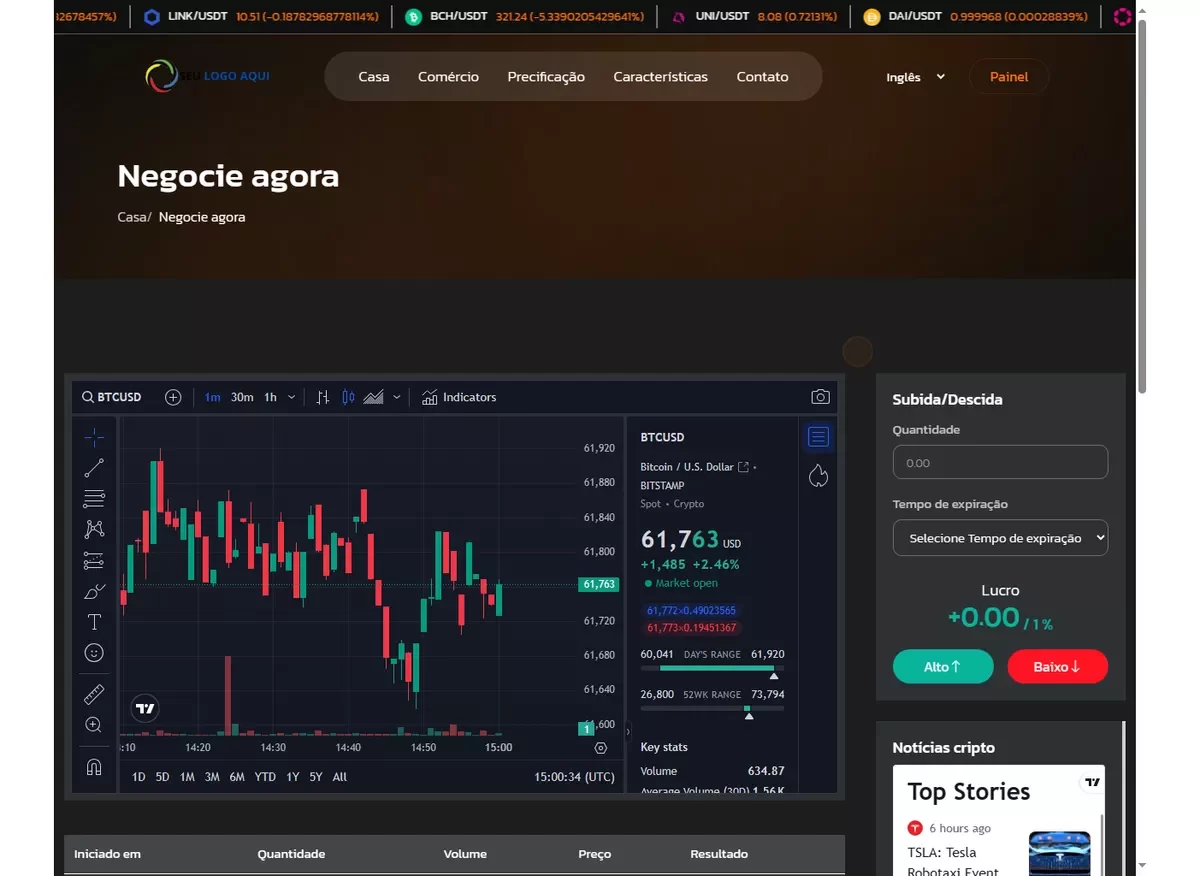
Task: Select the ruler measure tool
Action: [94, 694]
